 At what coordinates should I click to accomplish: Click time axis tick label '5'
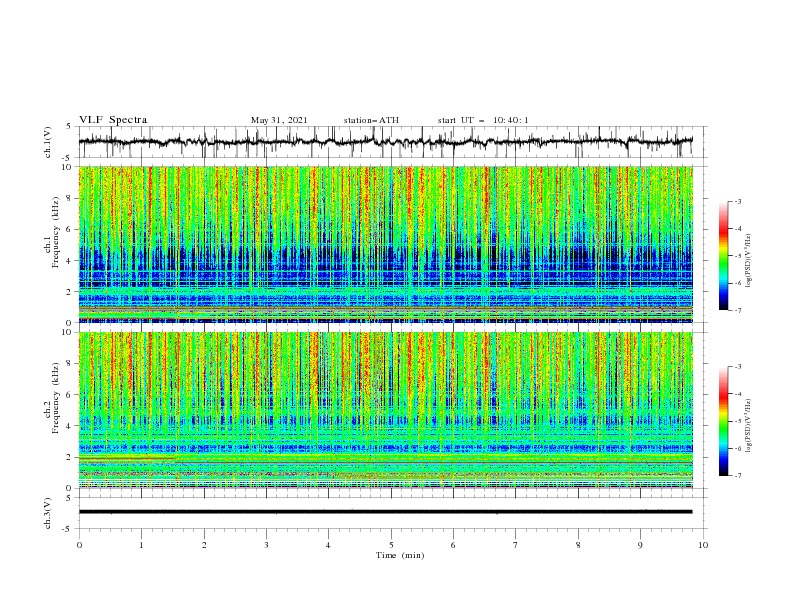tap(391, 545)
